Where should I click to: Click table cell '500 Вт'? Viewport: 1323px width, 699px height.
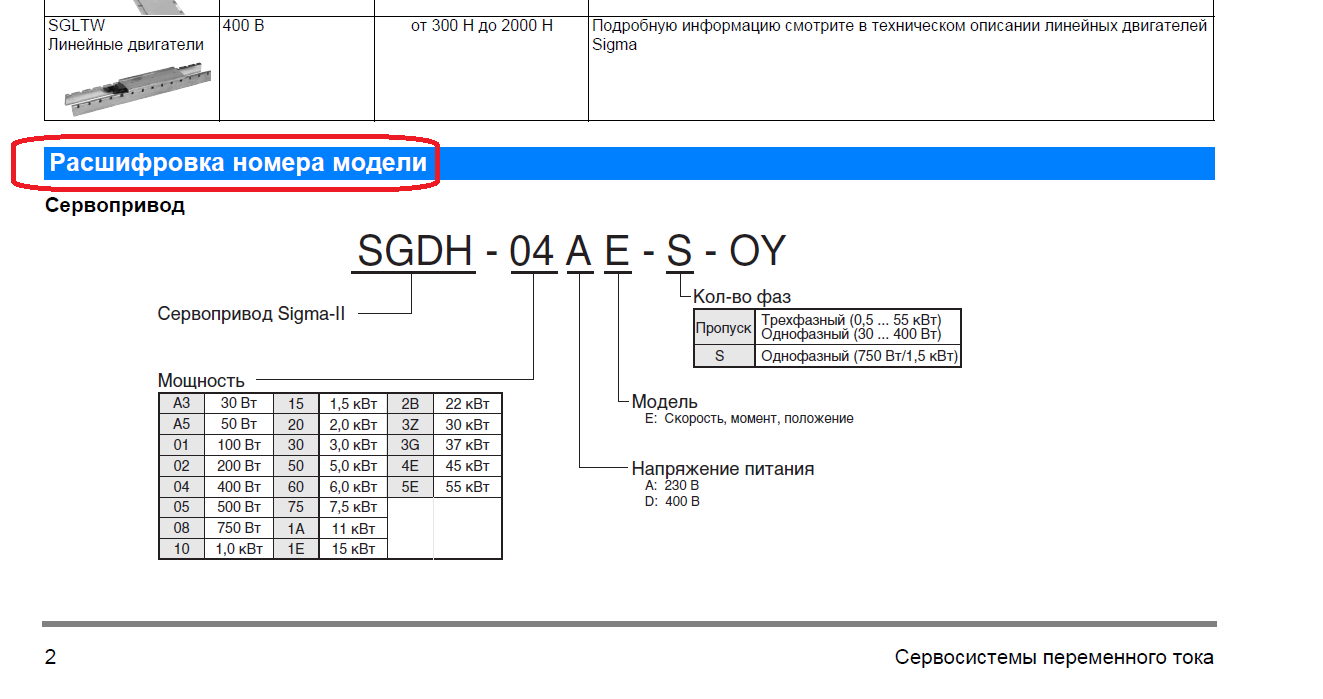[x=240, y=507]
